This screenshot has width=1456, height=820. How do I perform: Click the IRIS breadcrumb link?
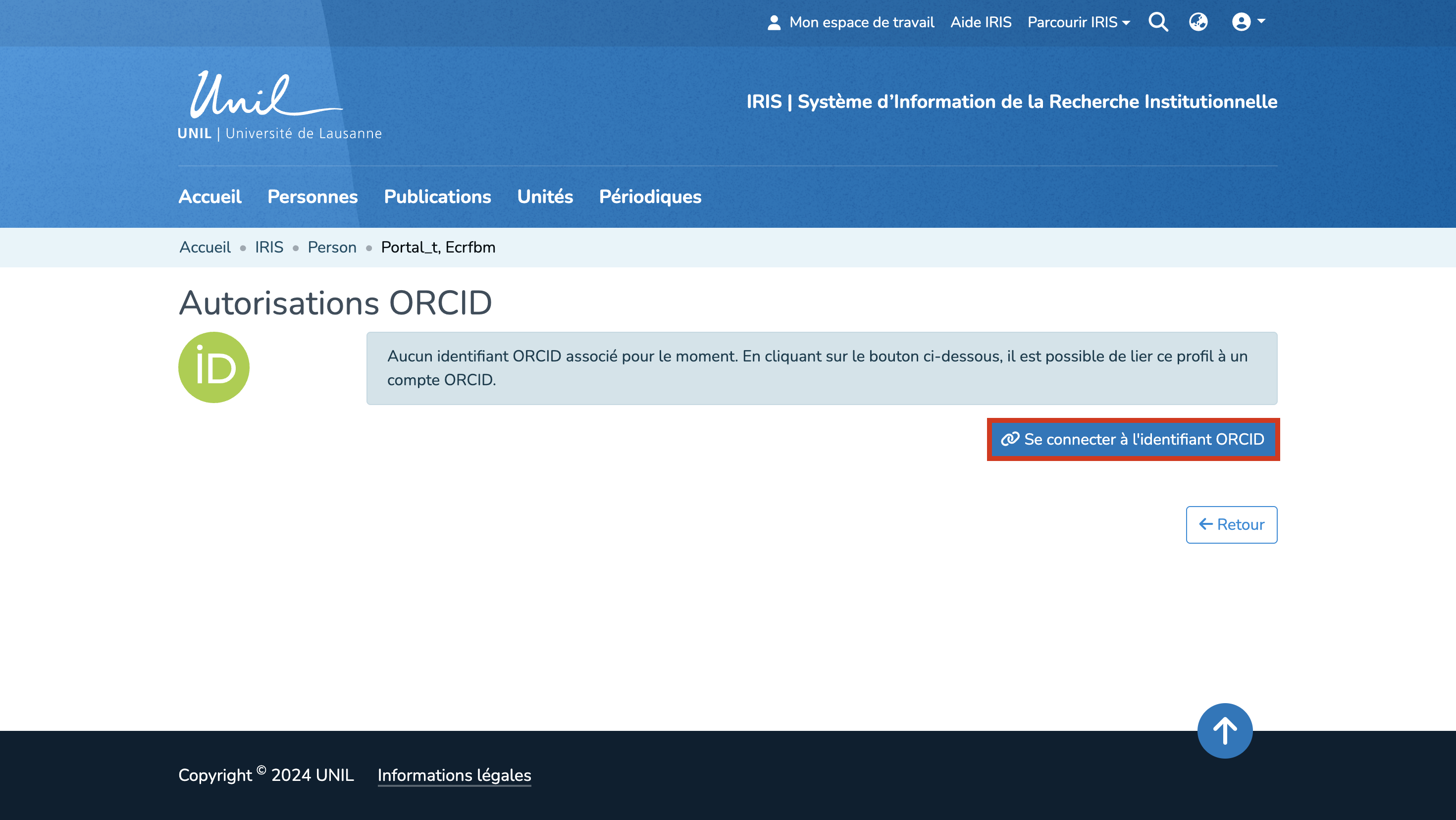[268, 247]
